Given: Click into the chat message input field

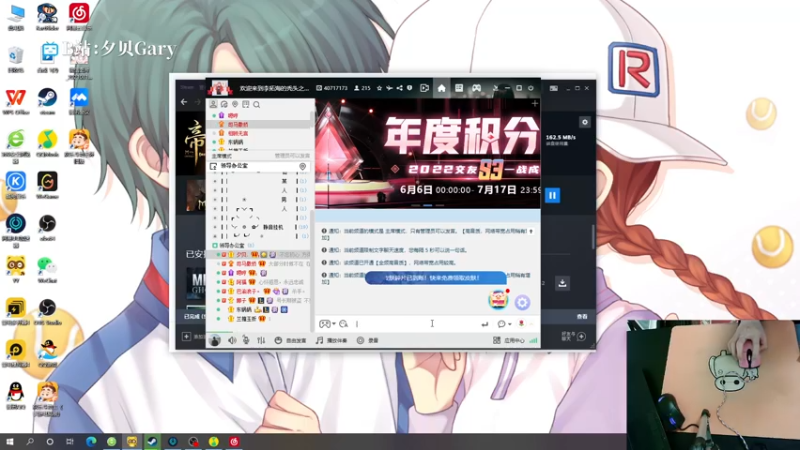Looking at the screenshot, I should click(x=416, y=324).
